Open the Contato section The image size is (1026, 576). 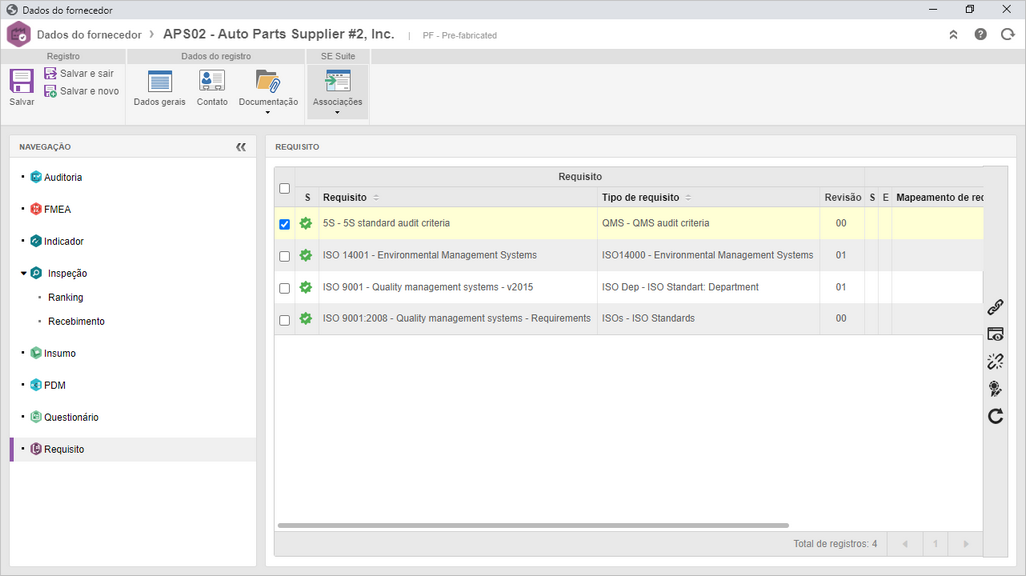click(212, 88)
